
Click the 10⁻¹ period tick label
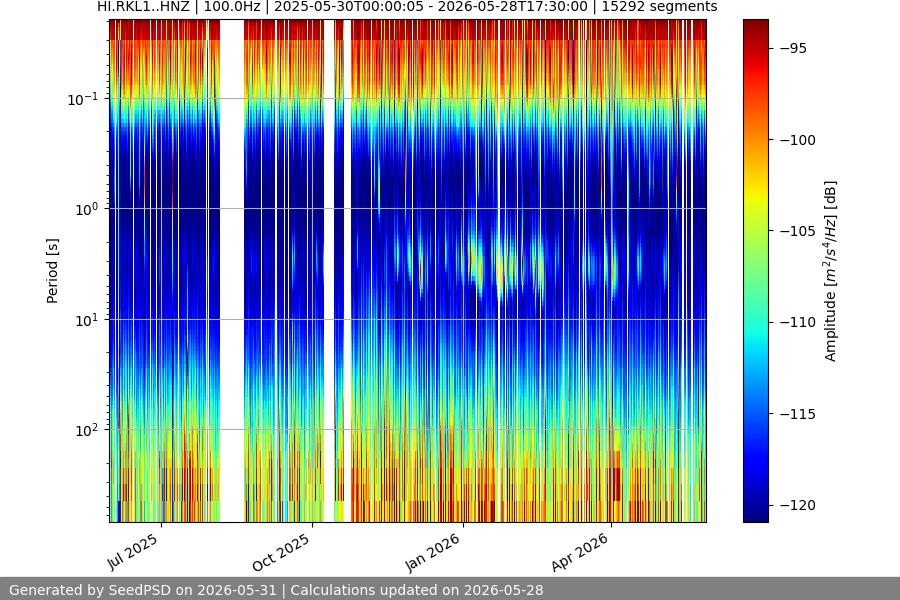(x=83, y=99)
